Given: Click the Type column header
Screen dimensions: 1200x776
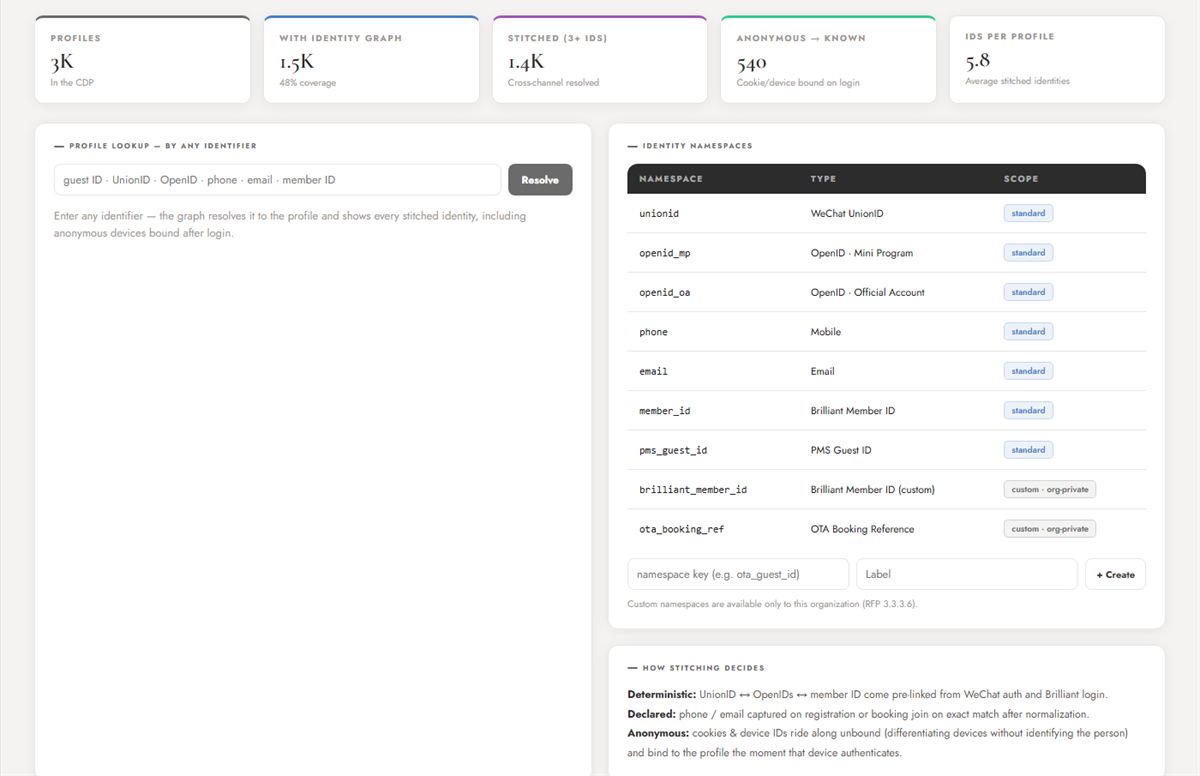Looking at the screenshot, I should point(823,179).
